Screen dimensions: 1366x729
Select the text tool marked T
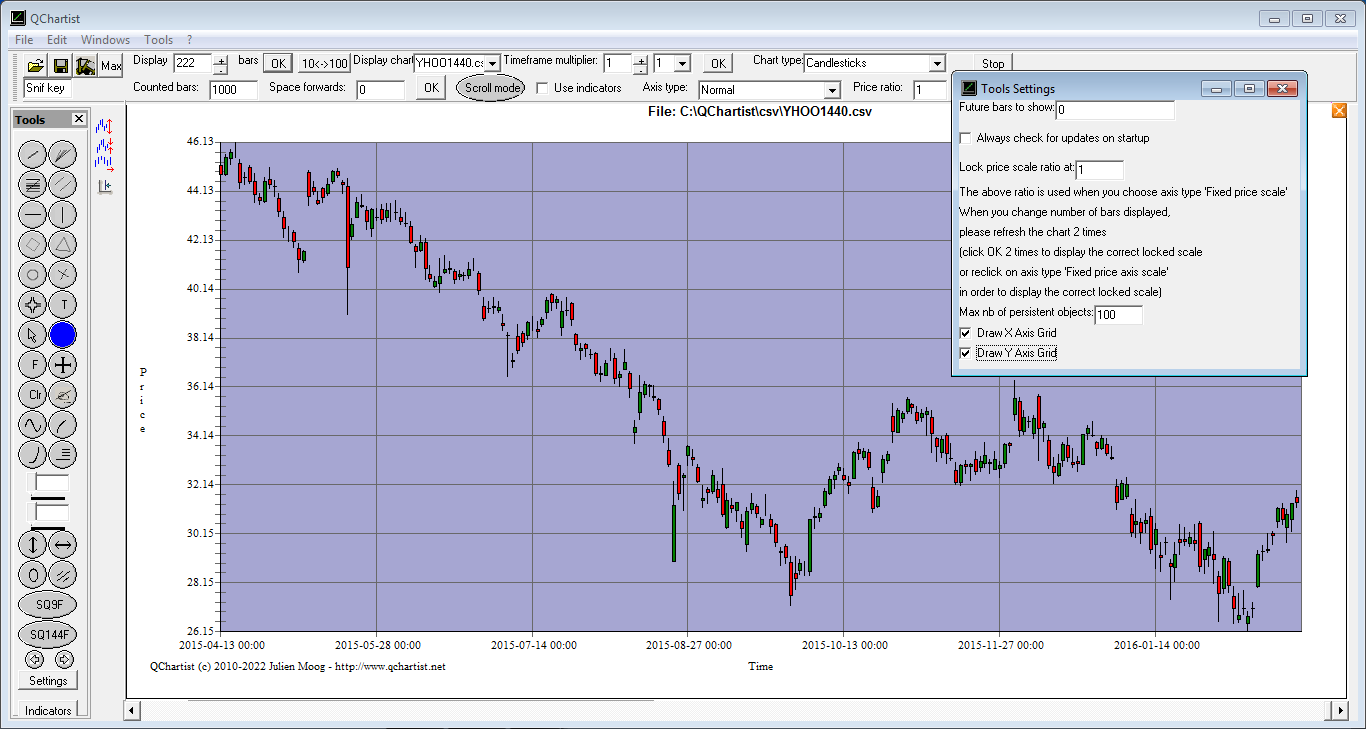pyautogui.click(x=63, y=304)
